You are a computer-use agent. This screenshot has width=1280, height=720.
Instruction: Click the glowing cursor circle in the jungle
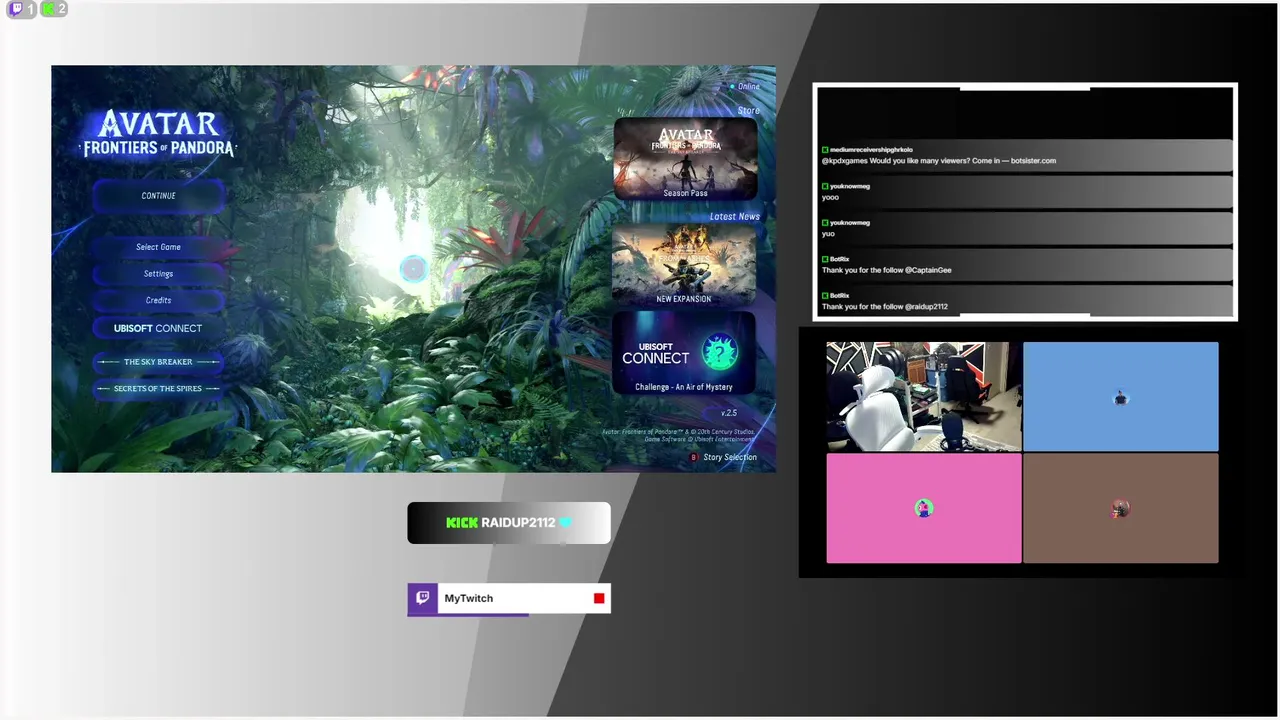click(413, 268)
